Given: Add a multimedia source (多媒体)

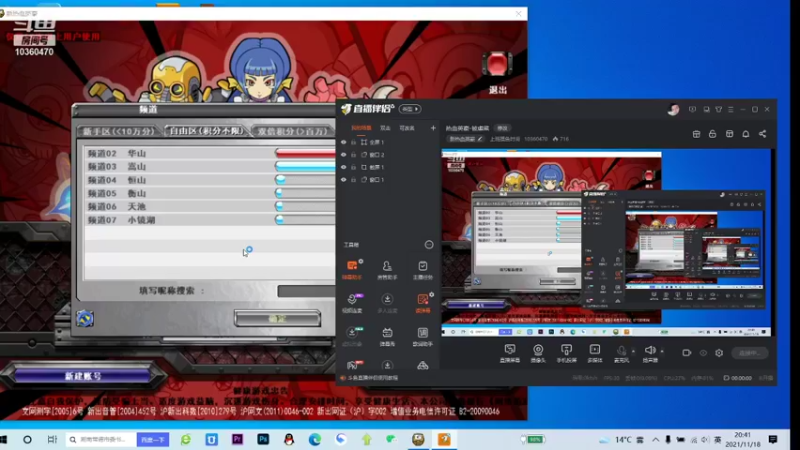Looking at the screenshot, I should click(x=595, y=353).
